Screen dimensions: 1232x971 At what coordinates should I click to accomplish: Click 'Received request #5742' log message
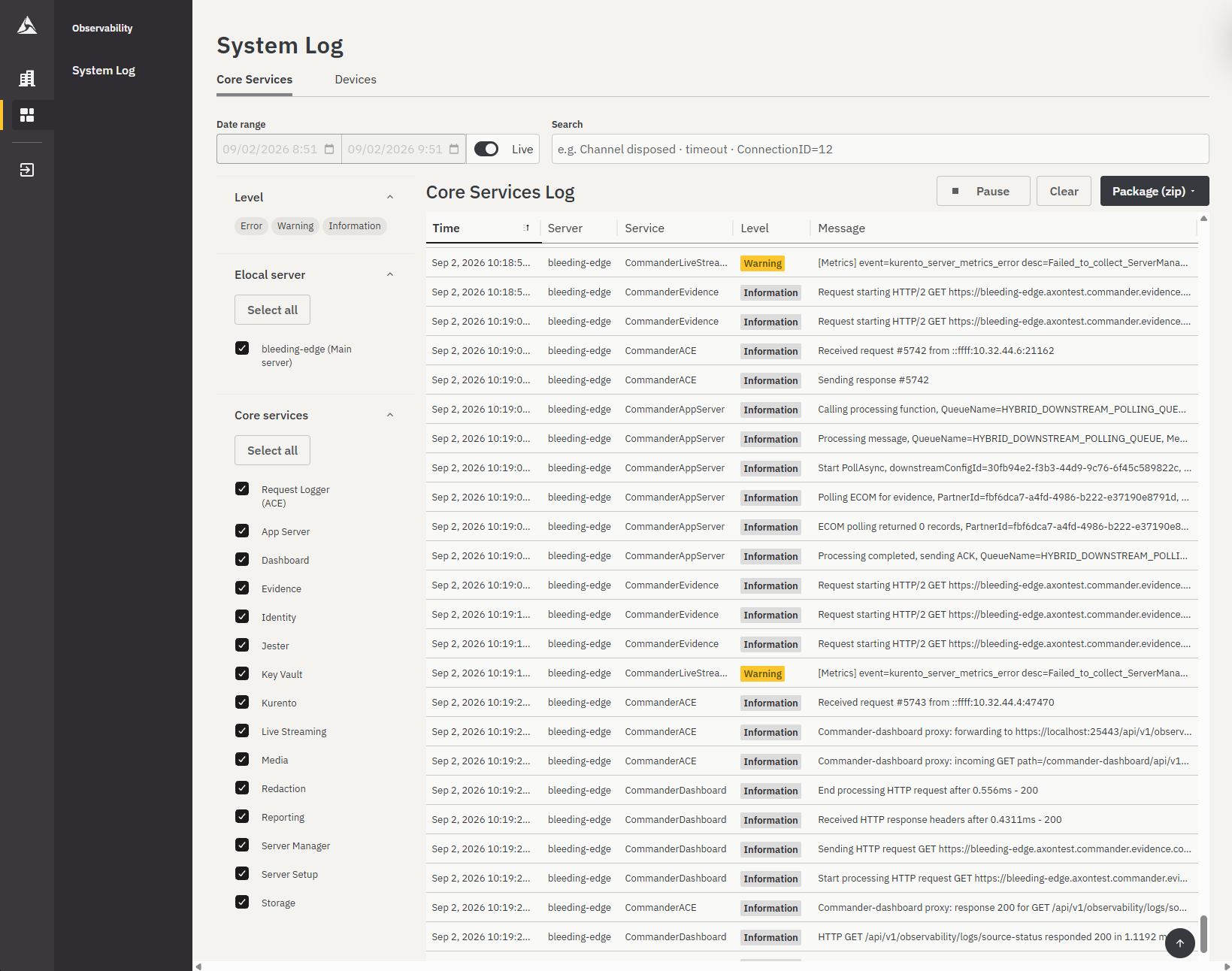(x=936, y=350)
